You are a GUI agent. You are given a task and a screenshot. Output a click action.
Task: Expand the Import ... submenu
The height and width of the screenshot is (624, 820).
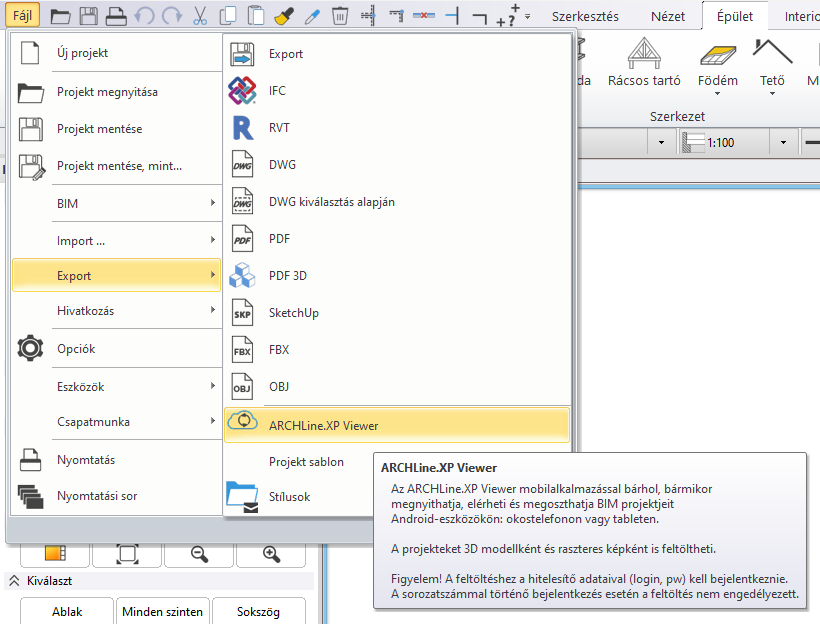(117, 241)
